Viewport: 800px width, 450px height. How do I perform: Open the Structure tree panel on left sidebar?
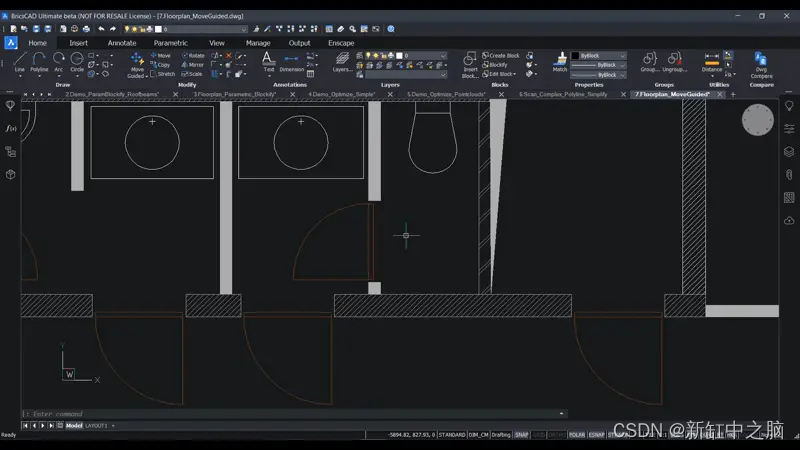pos(10,152)
